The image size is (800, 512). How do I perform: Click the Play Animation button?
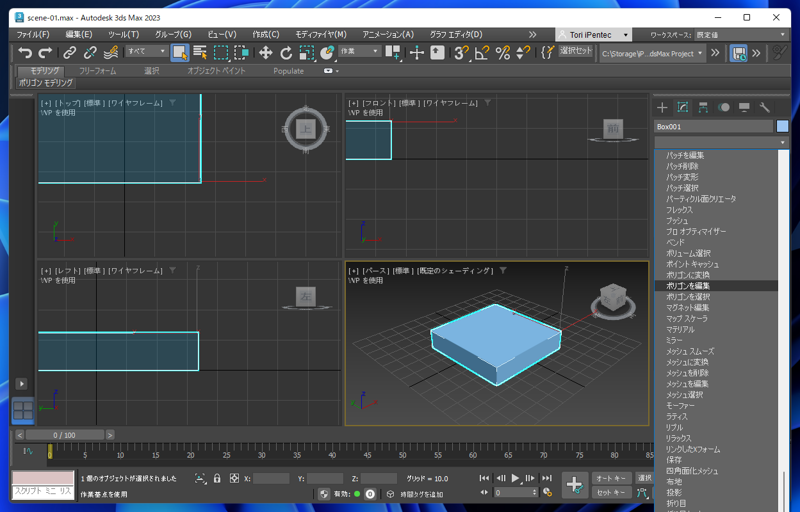coord(515,478)
